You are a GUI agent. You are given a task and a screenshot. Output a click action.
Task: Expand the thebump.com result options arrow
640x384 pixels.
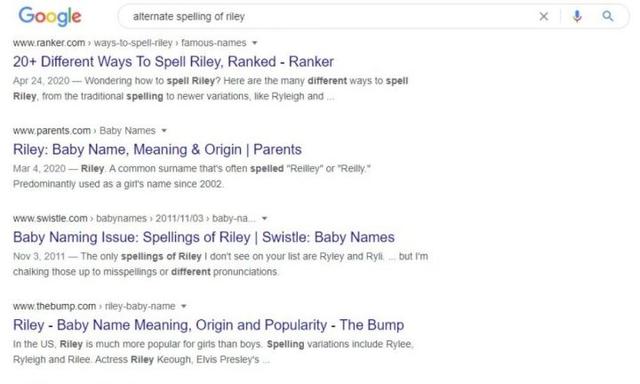click(184, 306)
